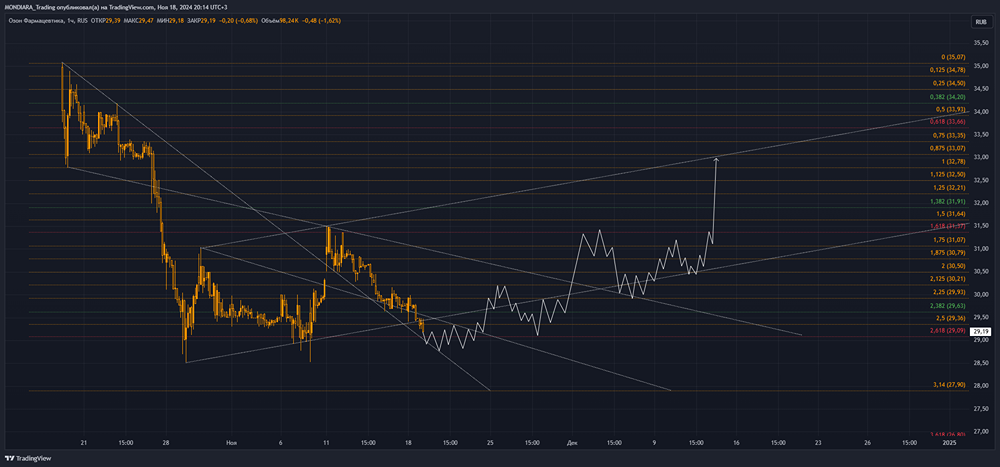Image resolution: width=1000 pixels, height=467 pixels.
Task: Click time axis label 16
Action: click(x=737, y=441)
